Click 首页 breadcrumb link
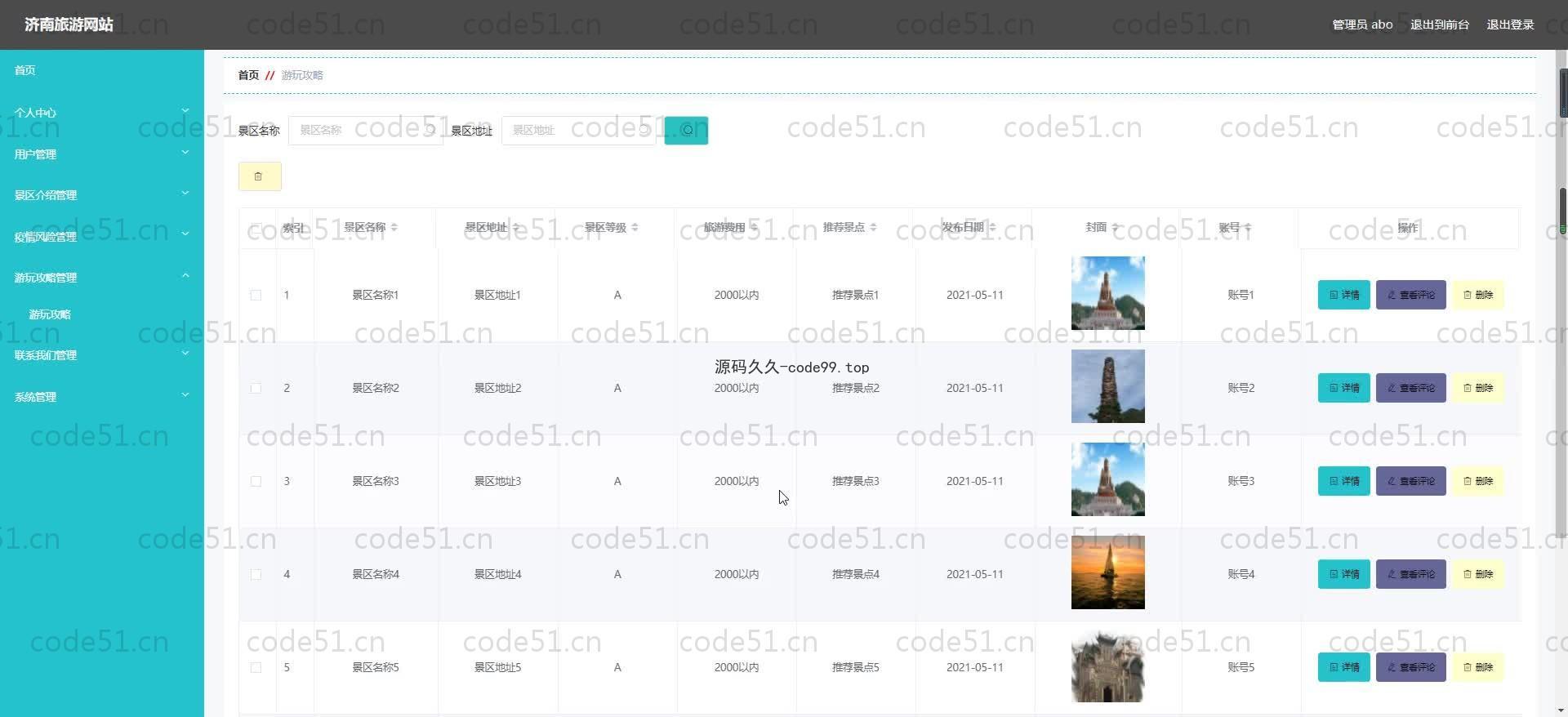This screenshot has height=717, width=1568. [248, 75]
